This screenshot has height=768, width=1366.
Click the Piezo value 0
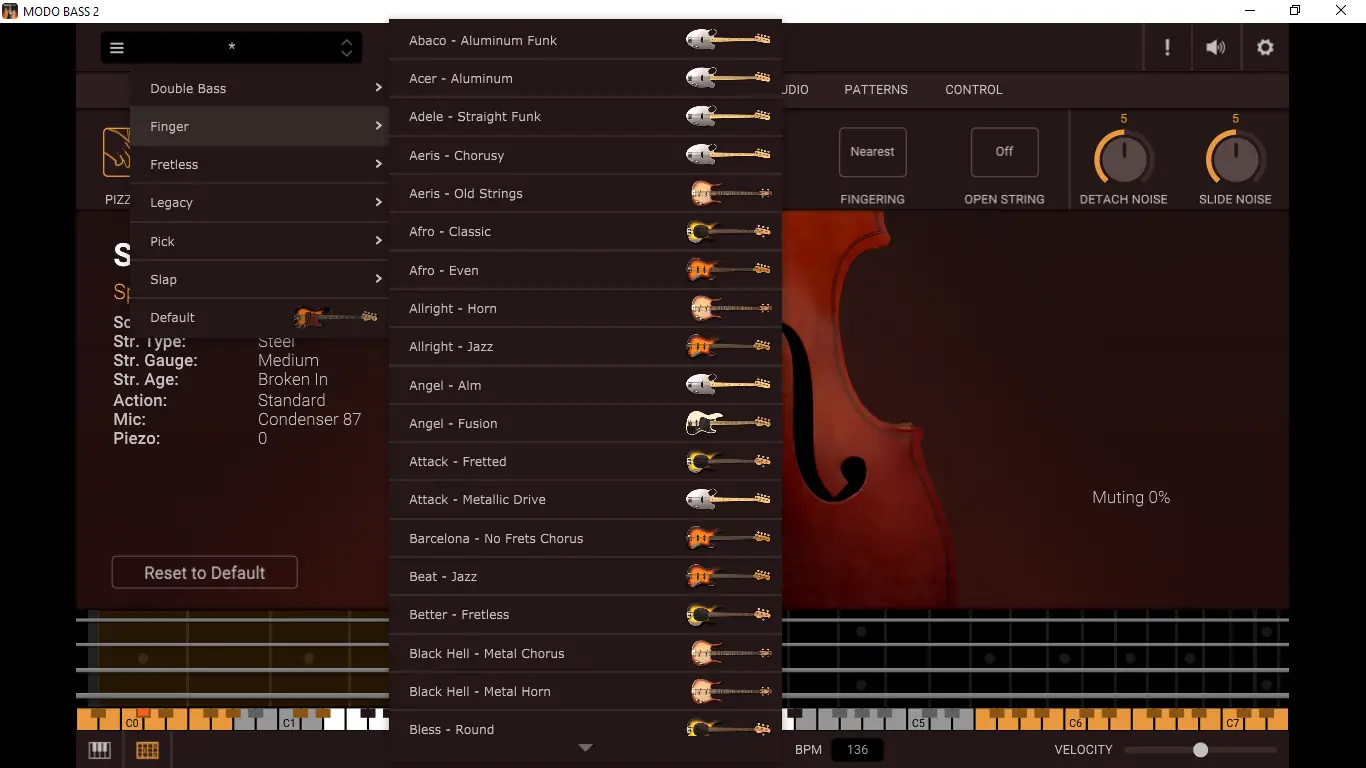coord(262,439)
